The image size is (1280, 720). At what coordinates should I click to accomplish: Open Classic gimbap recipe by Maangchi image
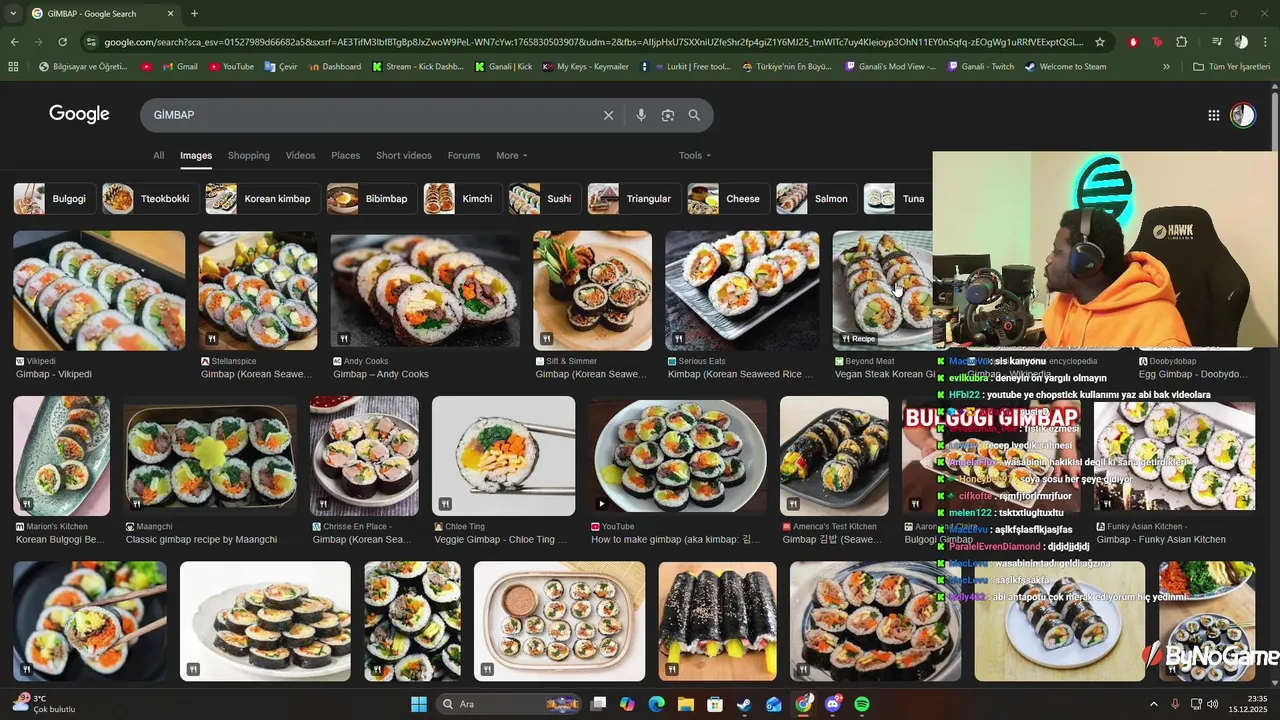210,456
